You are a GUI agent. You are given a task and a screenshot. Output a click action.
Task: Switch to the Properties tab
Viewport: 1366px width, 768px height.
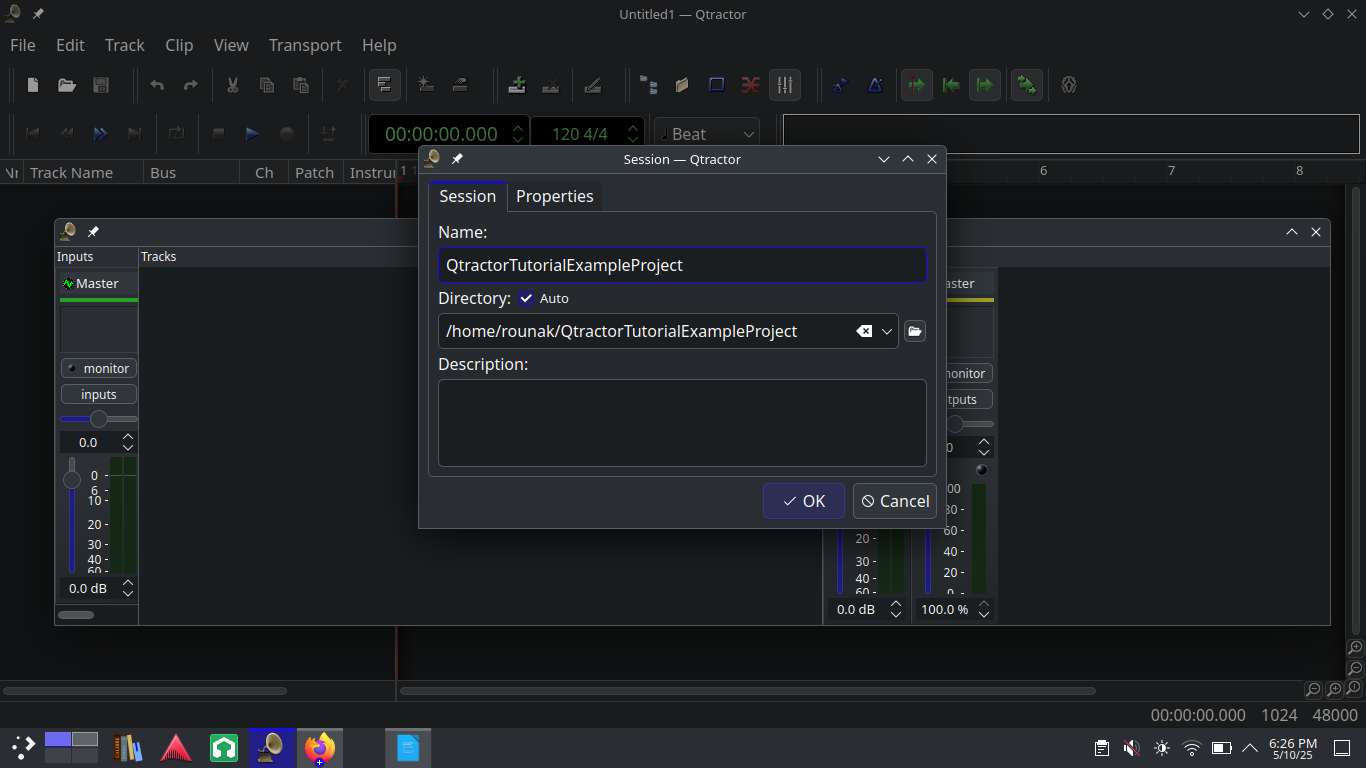(x=554, y=196)
